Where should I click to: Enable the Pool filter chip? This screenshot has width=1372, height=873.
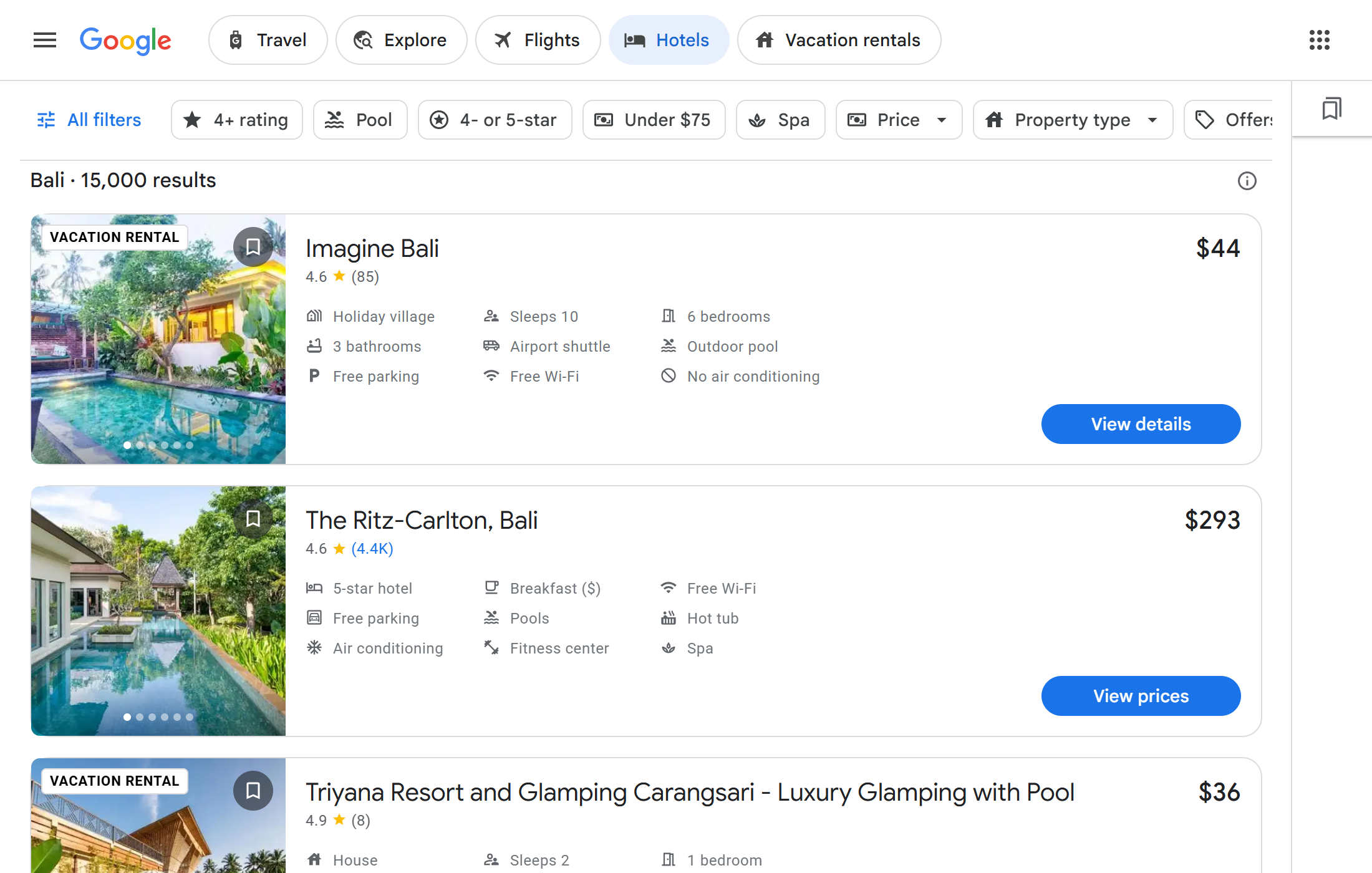tap(360, 120)
